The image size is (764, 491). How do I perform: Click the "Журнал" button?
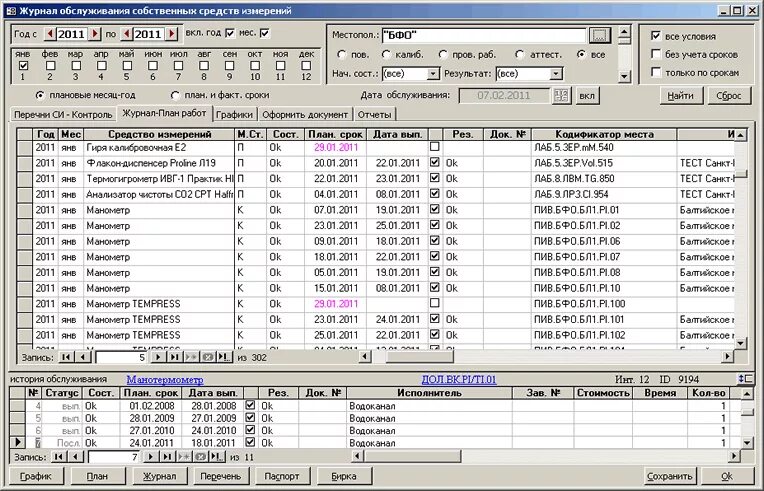pyautogui.click(x=160, y=476)
